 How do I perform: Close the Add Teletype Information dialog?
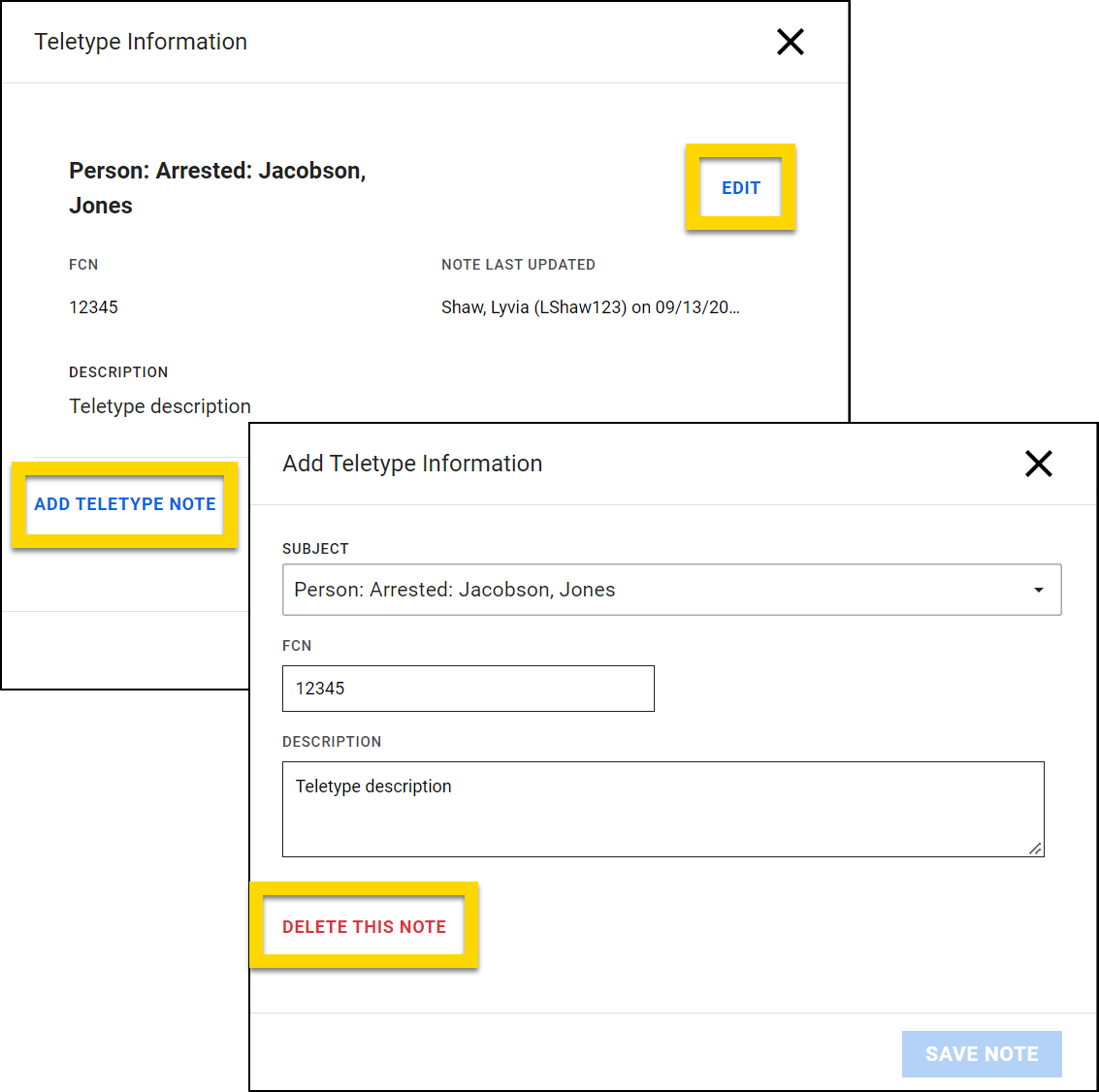pyautogui.click(x=1038, y=464)
